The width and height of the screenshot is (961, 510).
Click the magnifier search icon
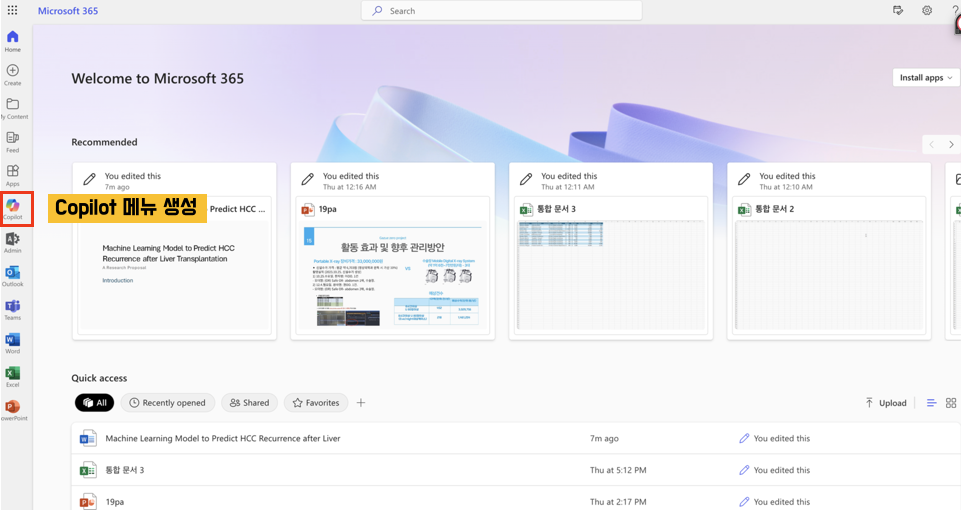377,10
